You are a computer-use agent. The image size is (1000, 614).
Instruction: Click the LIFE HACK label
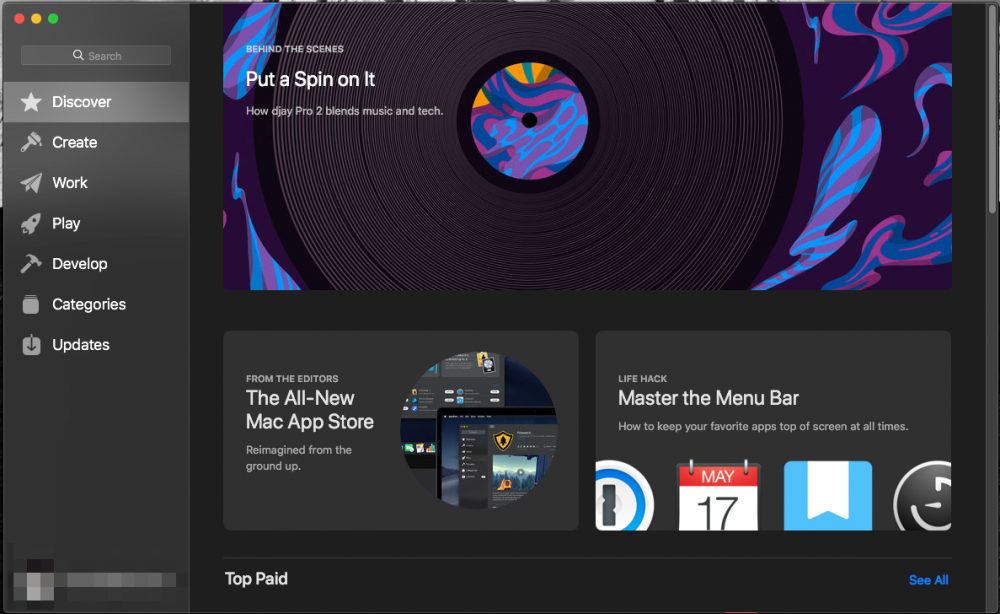pyautogui.click(x=642, y=379)
